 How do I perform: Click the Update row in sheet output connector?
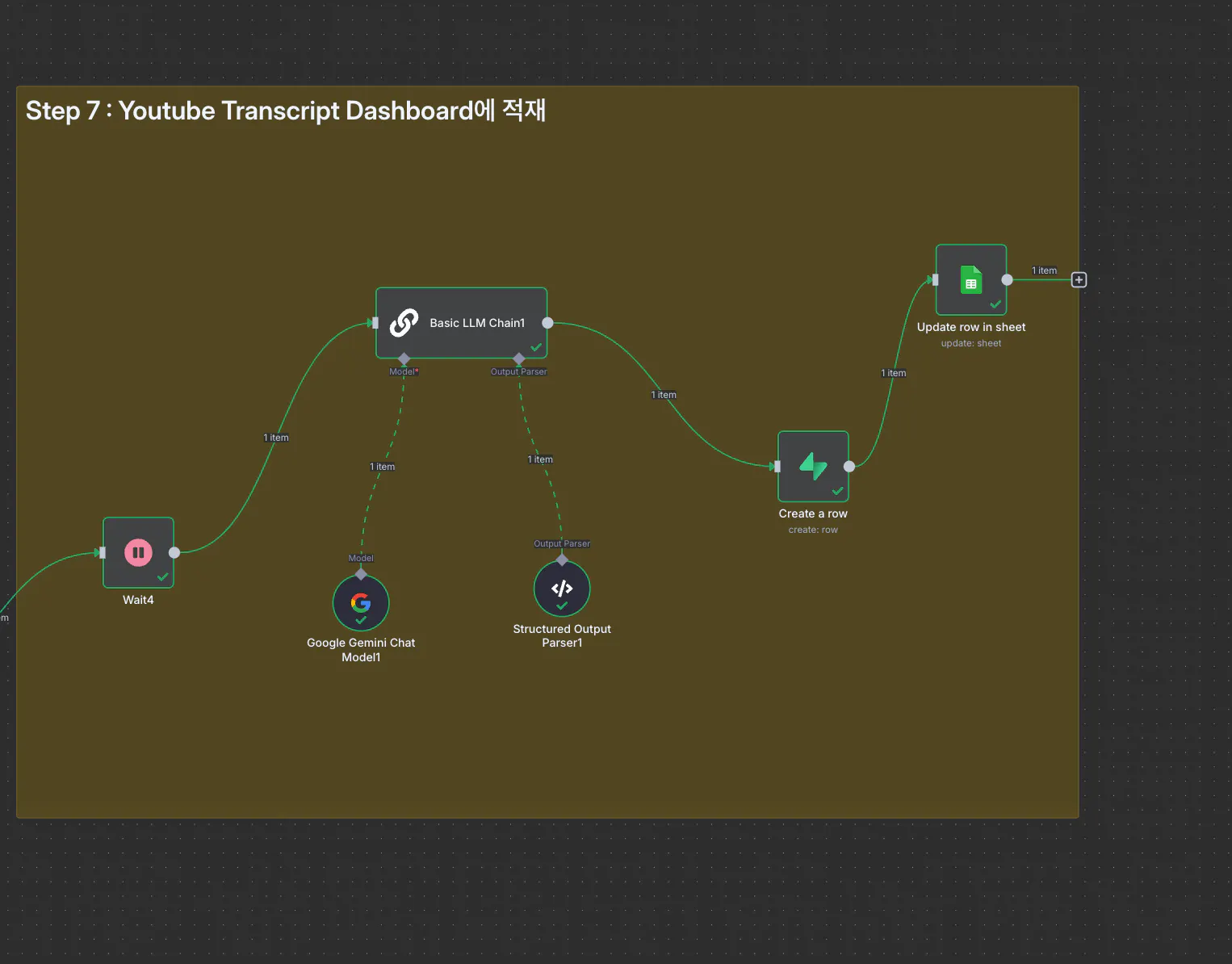(x=1007, y=279)
